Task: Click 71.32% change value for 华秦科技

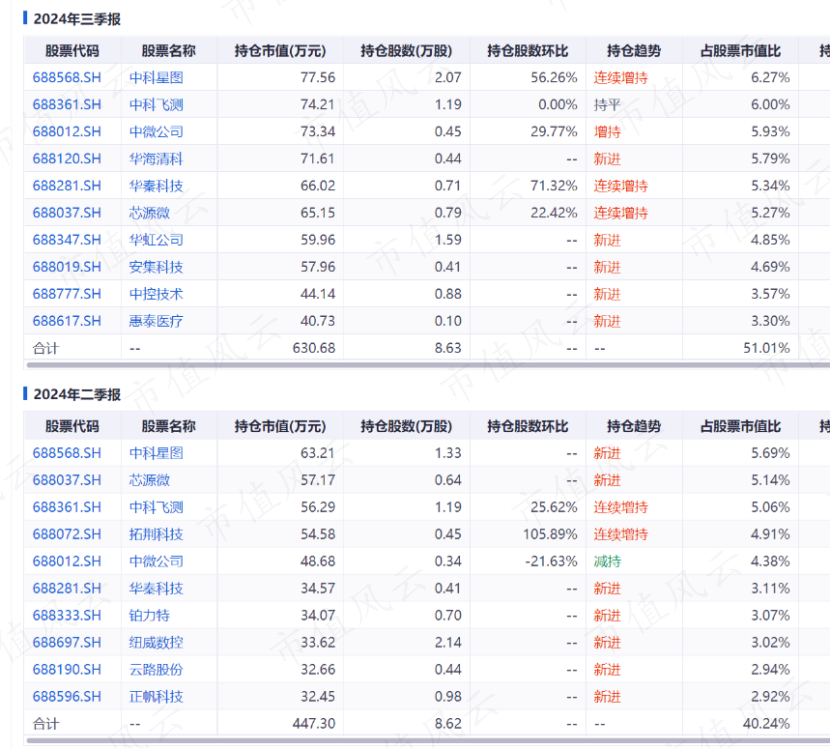Action: point(554,186)
